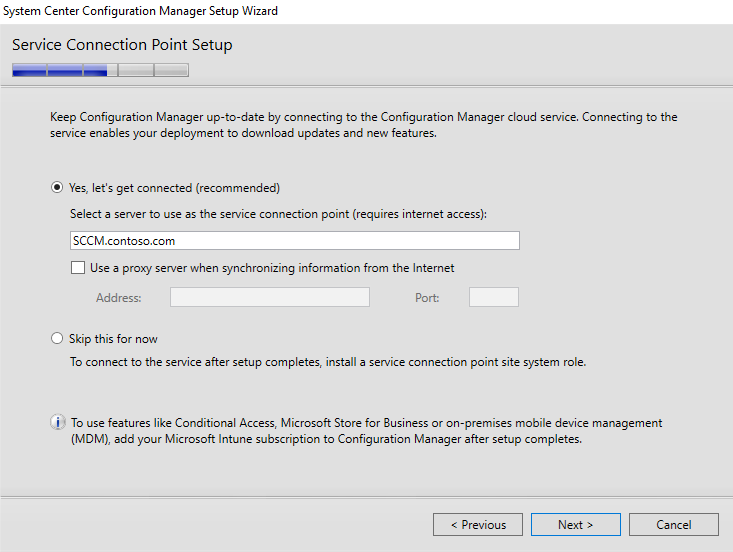This screenshot has height=552, width=733.
Task: Select 'Skip this for now' radio button
Action: pos(57,338)
